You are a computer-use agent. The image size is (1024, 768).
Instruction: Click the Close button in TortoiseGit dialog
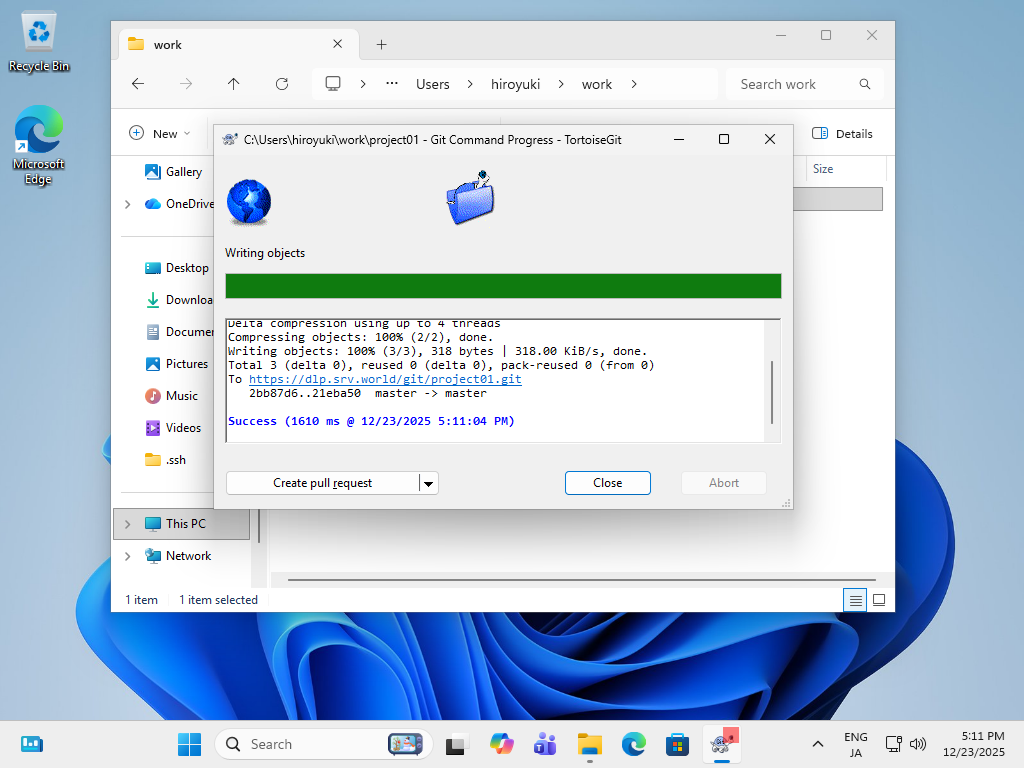click(x=607, y=483)
